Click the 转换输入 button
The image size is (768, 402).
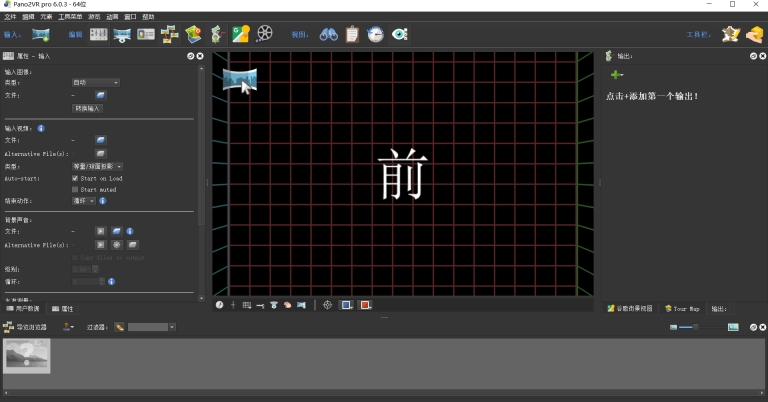[x=87, y=108]
